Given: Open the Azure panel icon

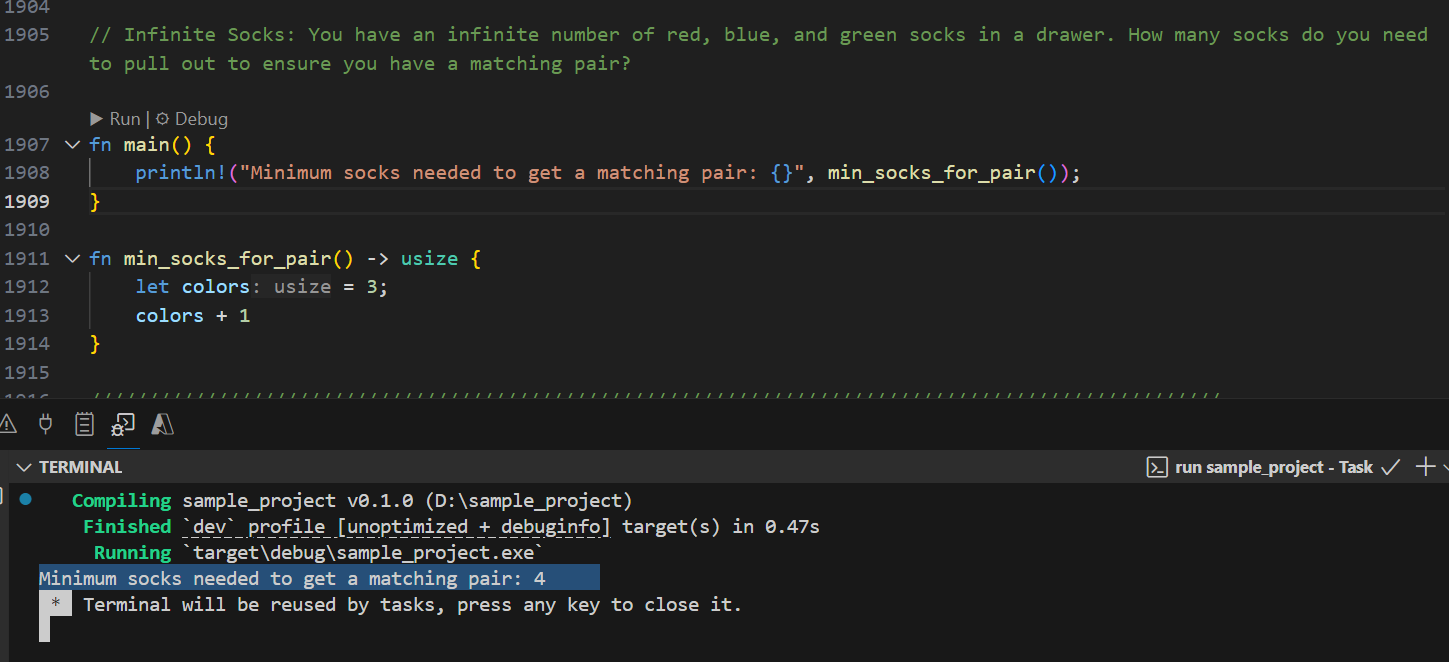Looking at the screenshot, I should [x=162, y=424].
